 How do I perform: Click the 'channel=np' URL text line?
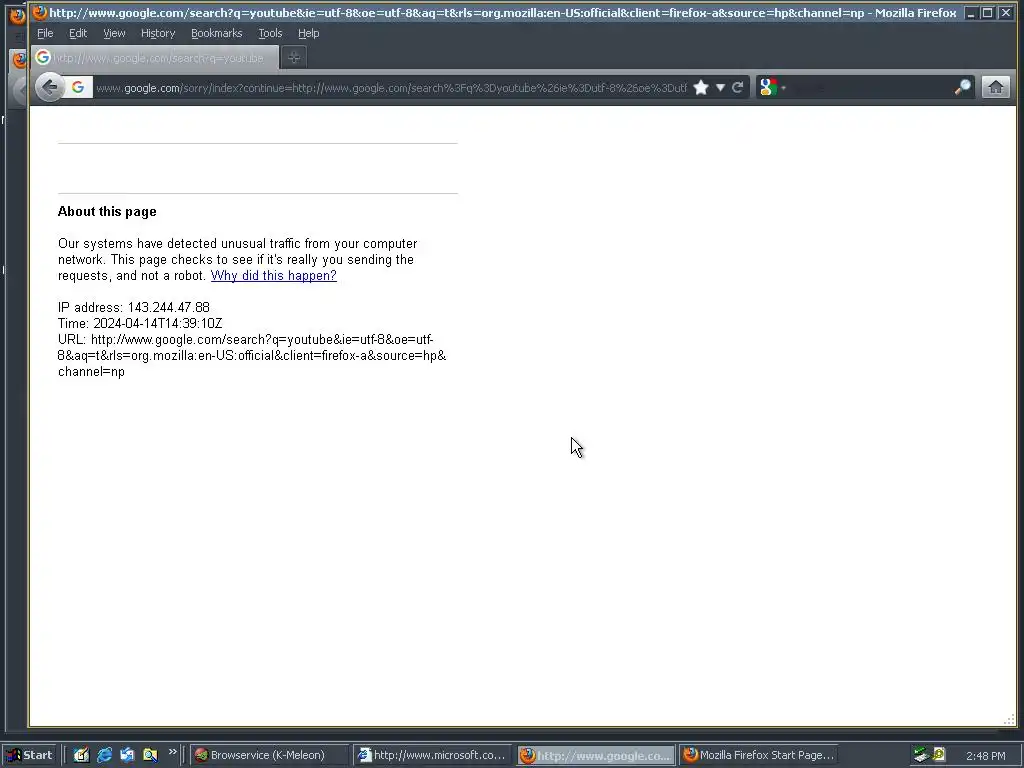pos(91,372)
